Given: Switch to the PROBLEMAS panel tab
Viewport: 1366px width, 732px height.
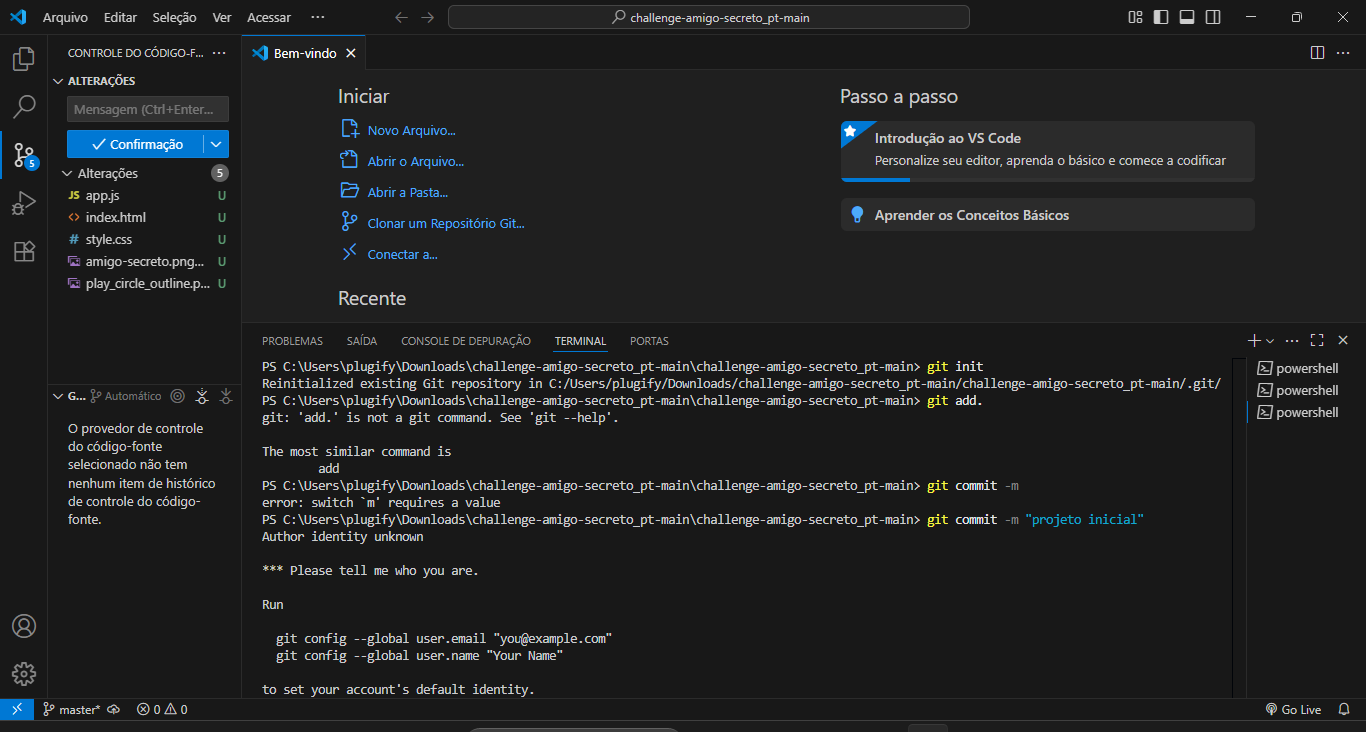Looking at the screenshot, I should (292, 341).
